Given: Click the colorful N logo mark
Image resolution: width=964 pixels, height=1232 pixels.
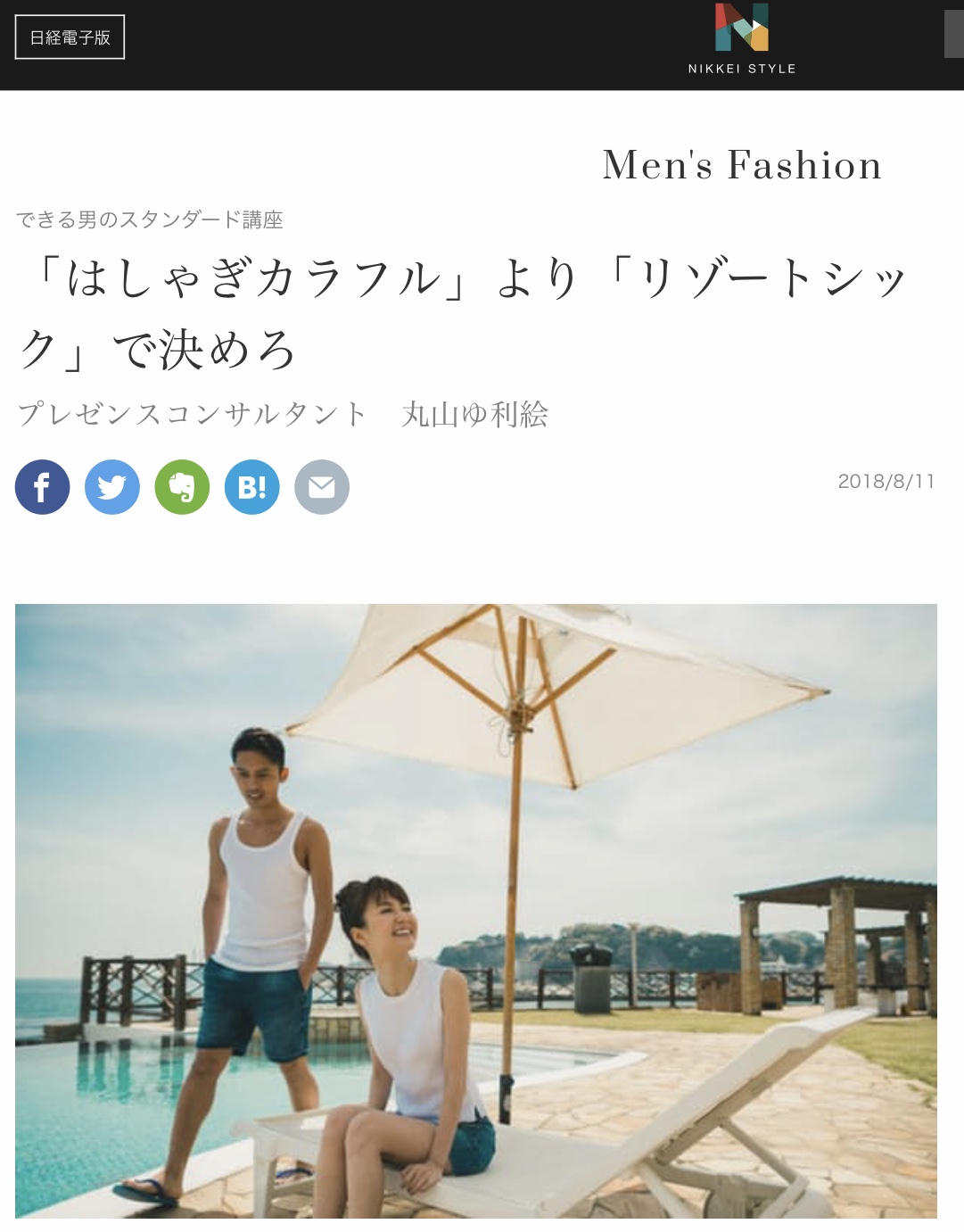Looking at the screenshot, I should click(x=742, y=28).
